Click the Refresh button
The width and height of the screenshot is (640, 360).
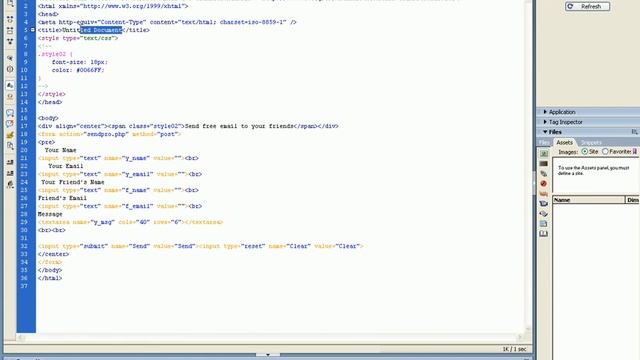coord(587,7)
